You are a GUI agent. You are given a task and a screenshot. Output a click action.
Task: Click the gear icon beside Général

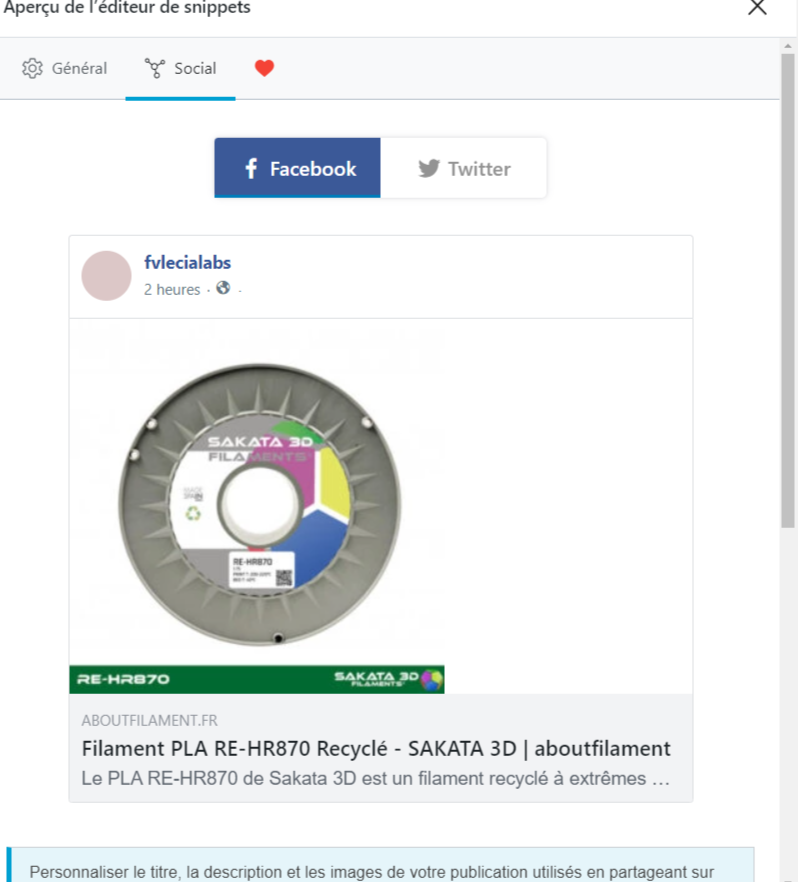click(x=32, y=68)
